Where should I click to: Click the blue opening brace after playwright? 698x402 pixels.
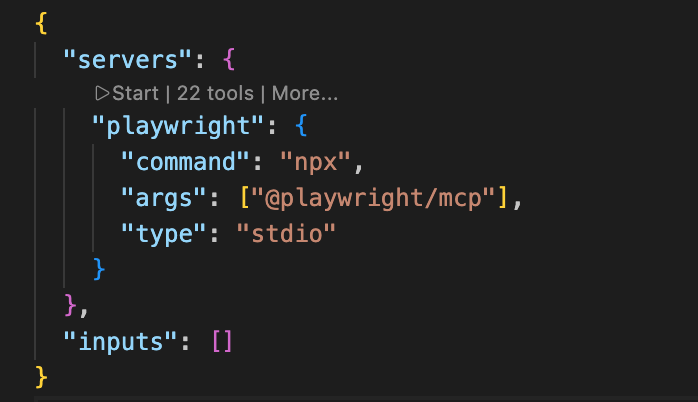point(301,125)
